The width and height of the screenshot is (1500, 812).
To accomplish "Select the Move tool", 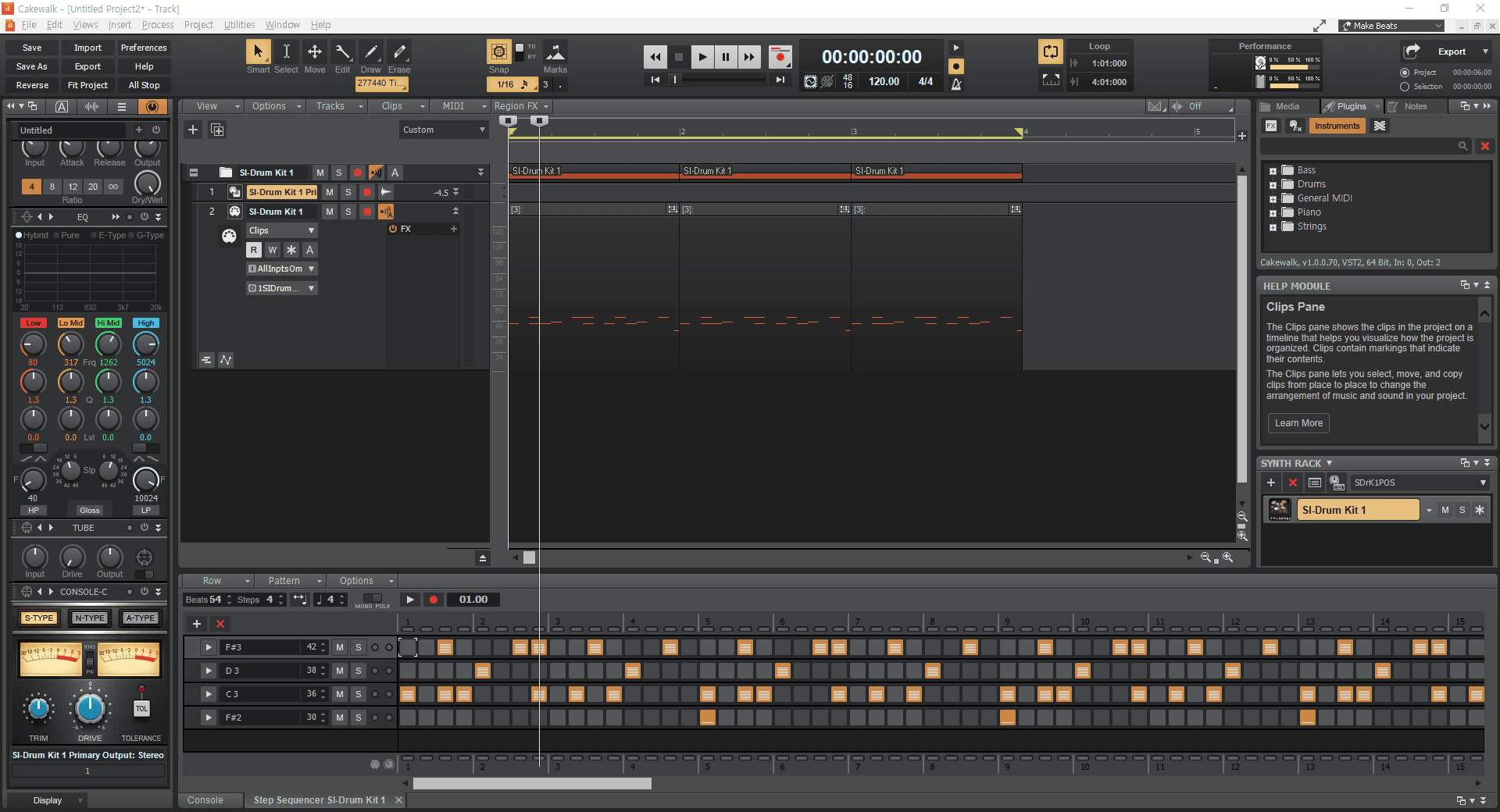I will coord(314,52).
